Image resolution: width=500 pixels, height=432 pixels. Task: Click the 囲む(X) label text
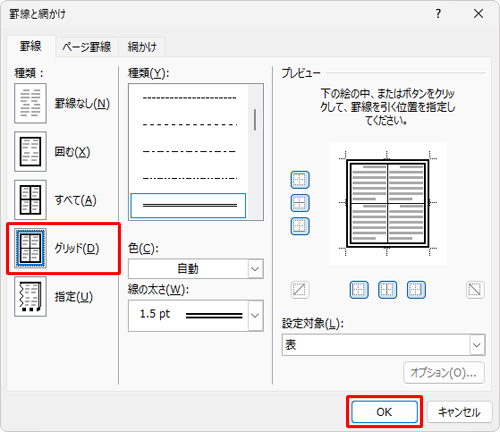tap(72, 152)
